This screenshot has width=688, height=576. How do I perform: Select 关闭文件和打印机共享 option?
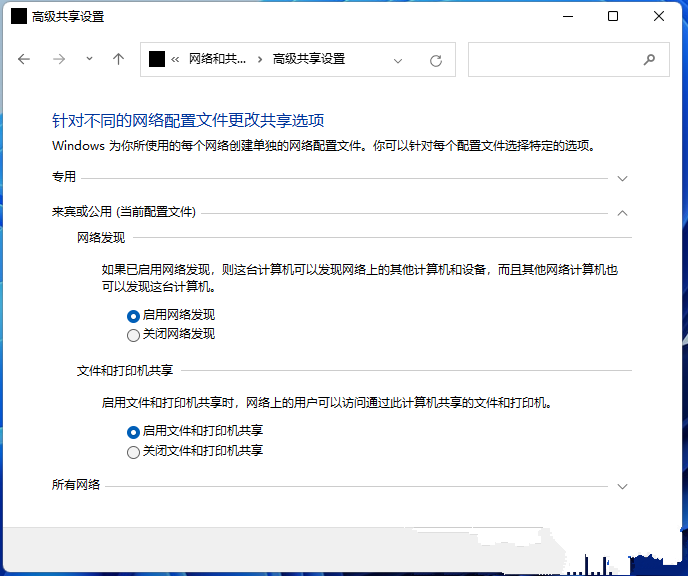(x=133, y=452)
